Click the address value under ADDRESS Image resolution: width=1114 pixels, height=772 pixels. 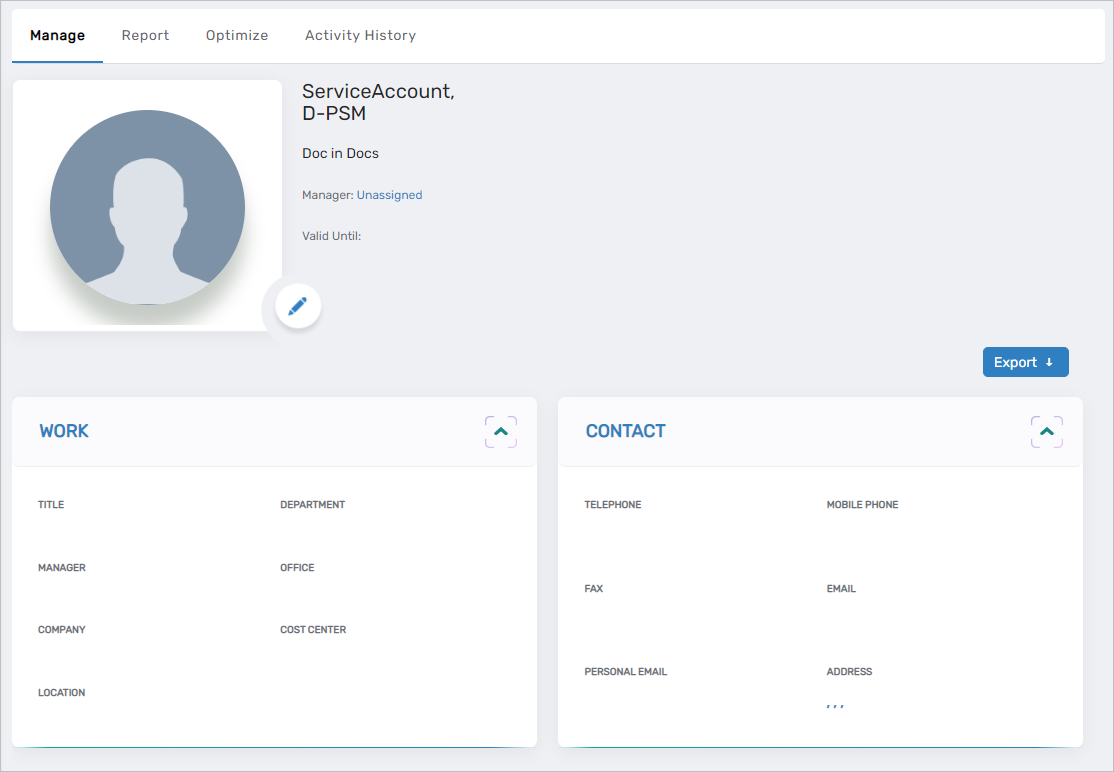835,704
